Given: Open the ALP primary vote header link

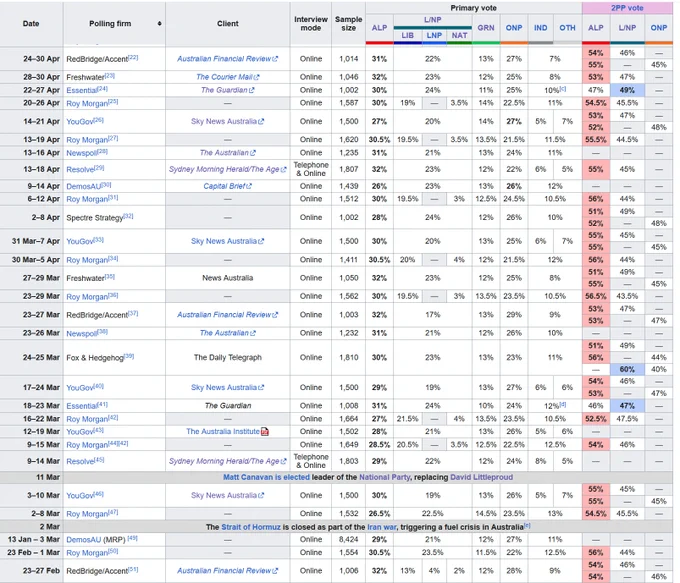Looking at the screenshot, I should pos(379,28).
